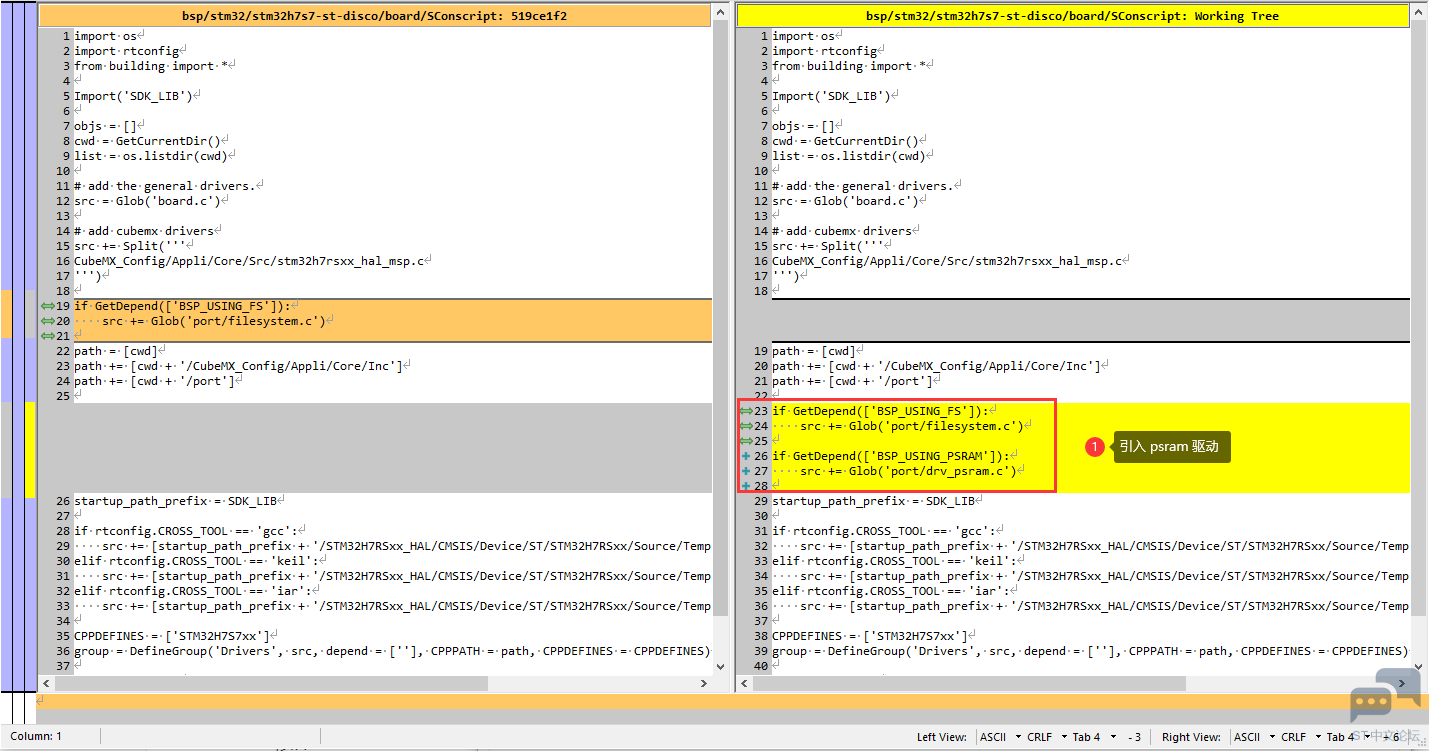Click the change marker on left line 21

pos(46,336)
